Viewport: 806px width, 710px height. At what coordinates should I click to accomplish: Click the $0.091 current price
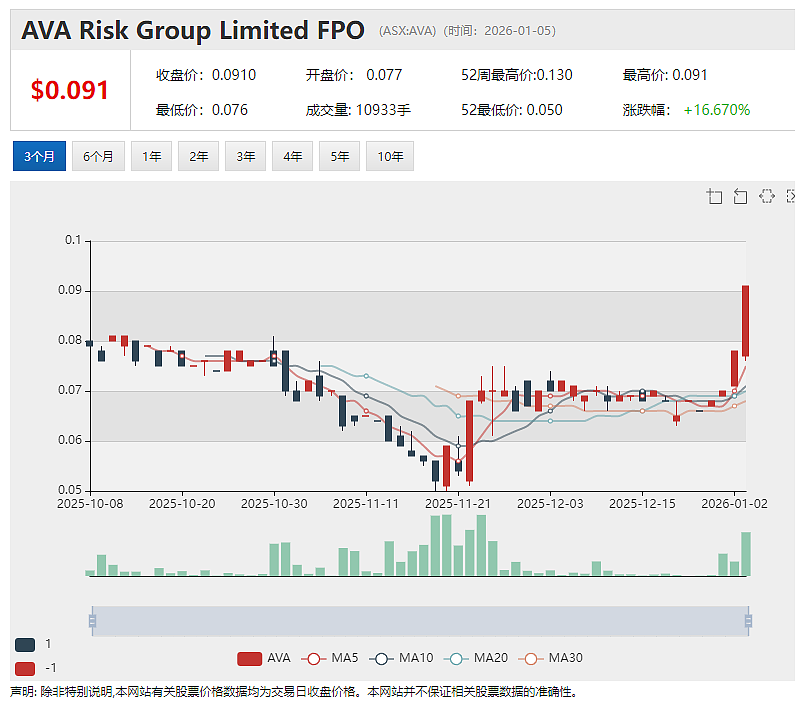[70, 90]
